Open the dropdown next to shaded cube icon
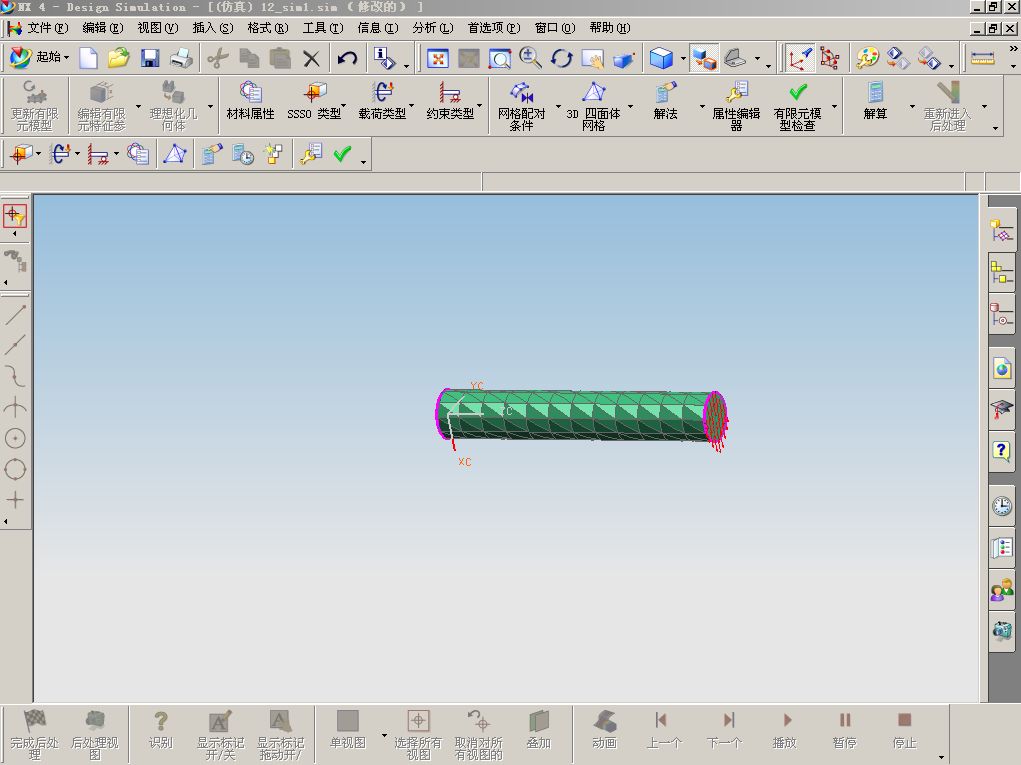This screenshot has width=1021, height=765. (682, 59)
